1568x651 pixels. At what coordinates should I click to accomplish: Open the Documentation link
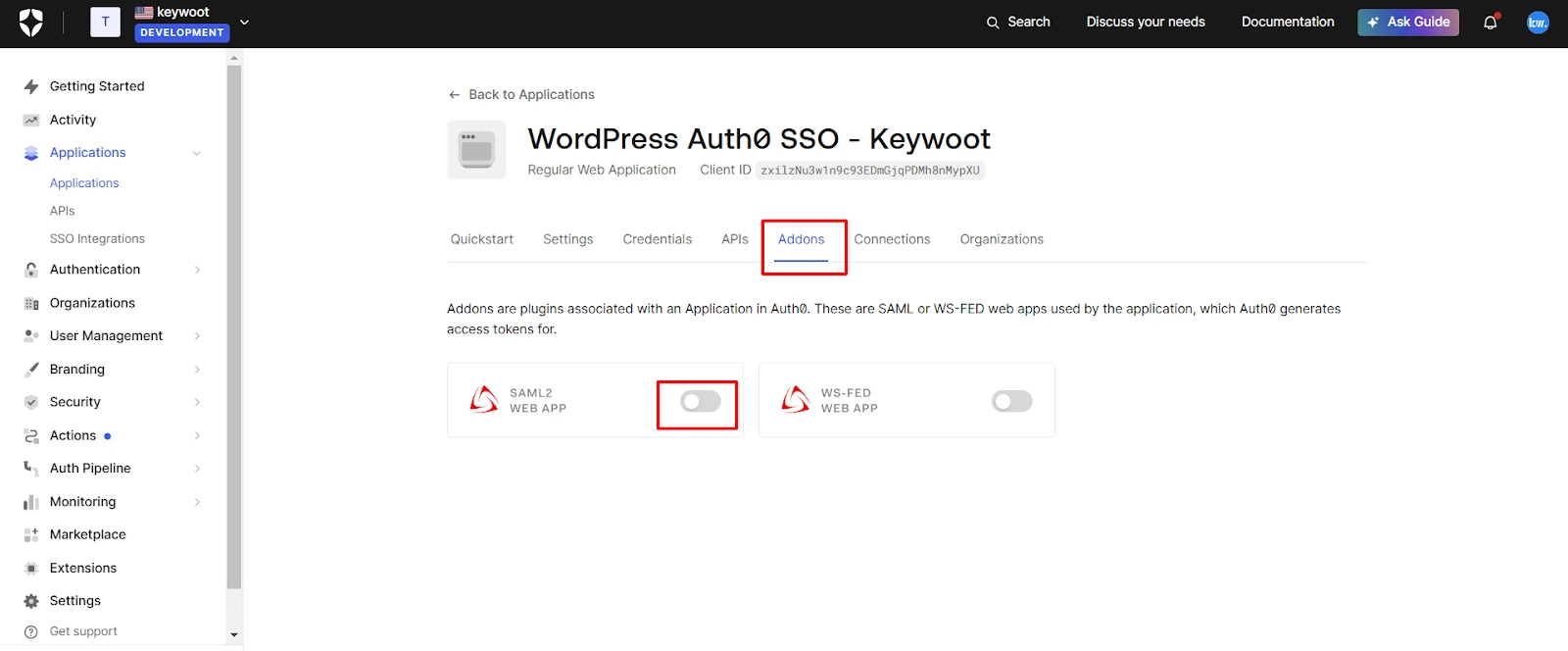1288,22
